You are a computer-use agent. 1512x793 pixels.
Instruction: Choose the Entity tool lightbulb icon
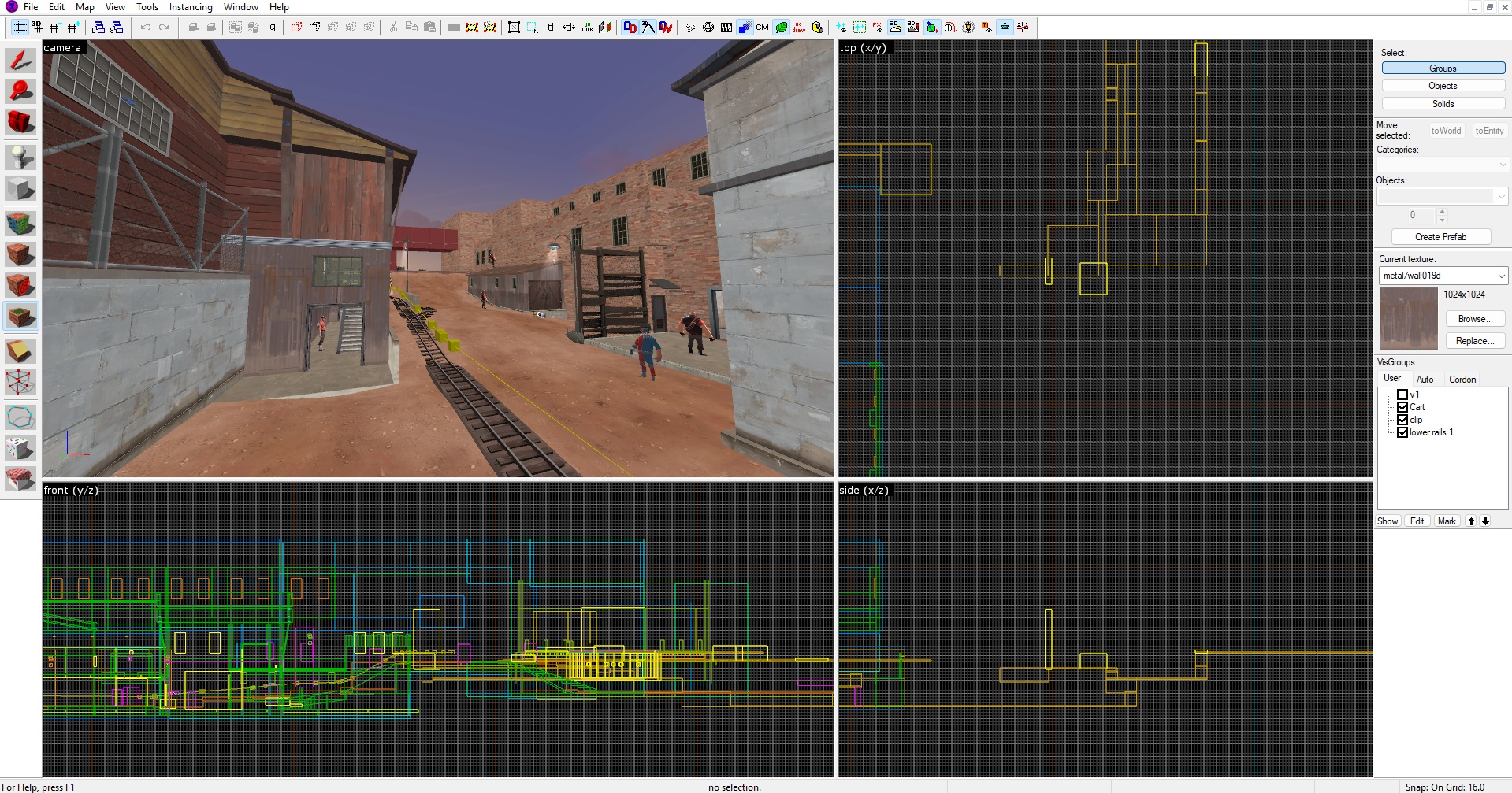pos(20,157)
